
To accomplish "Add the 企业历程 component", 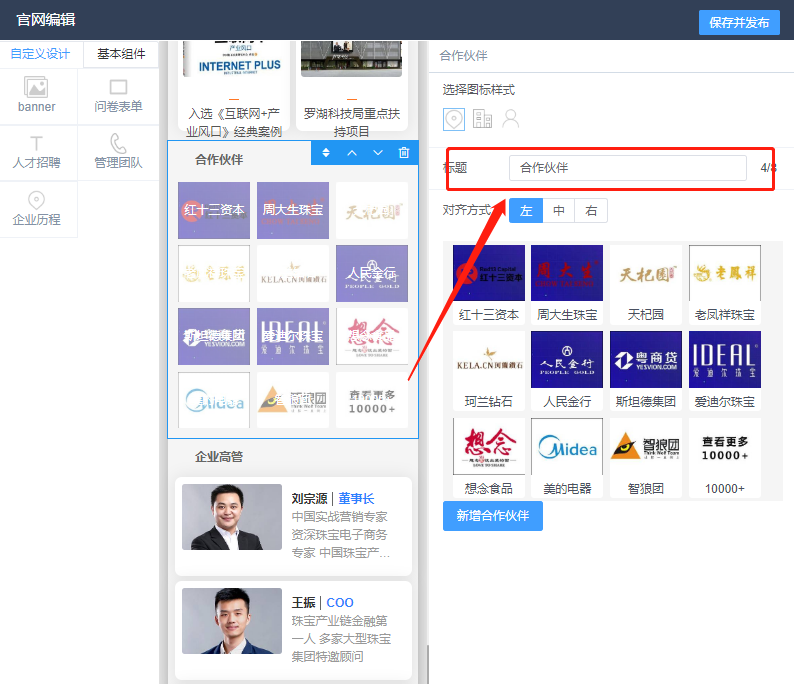I will (36, 209).
